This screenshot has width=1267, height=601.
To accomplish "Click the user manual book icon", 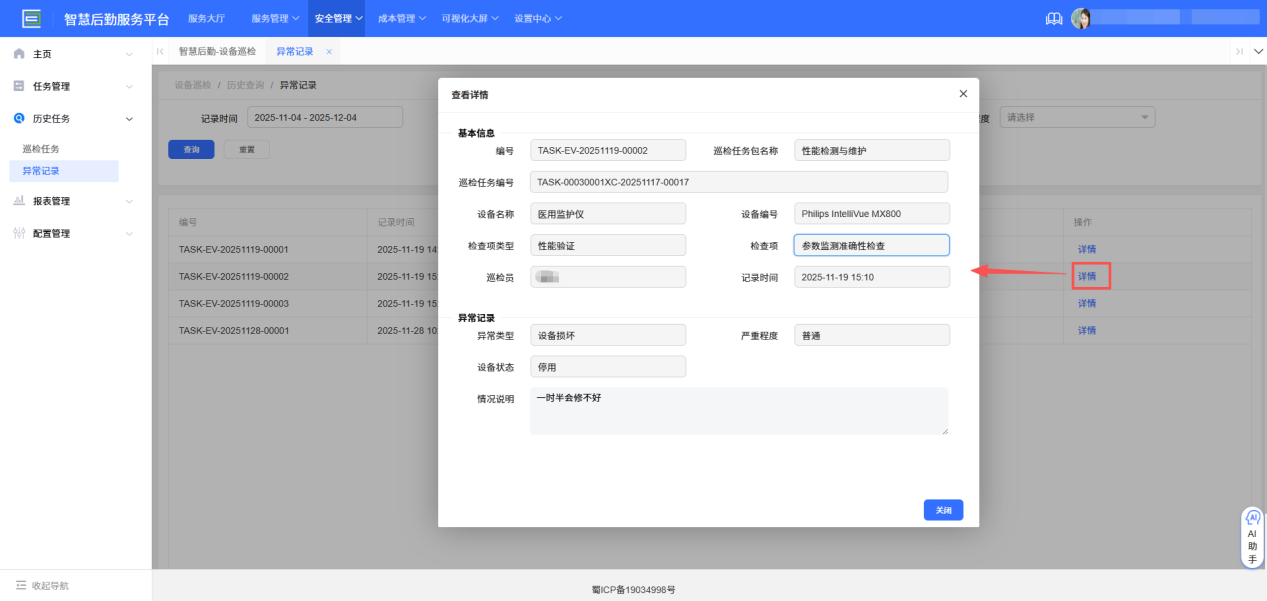I will (1053, 17).
